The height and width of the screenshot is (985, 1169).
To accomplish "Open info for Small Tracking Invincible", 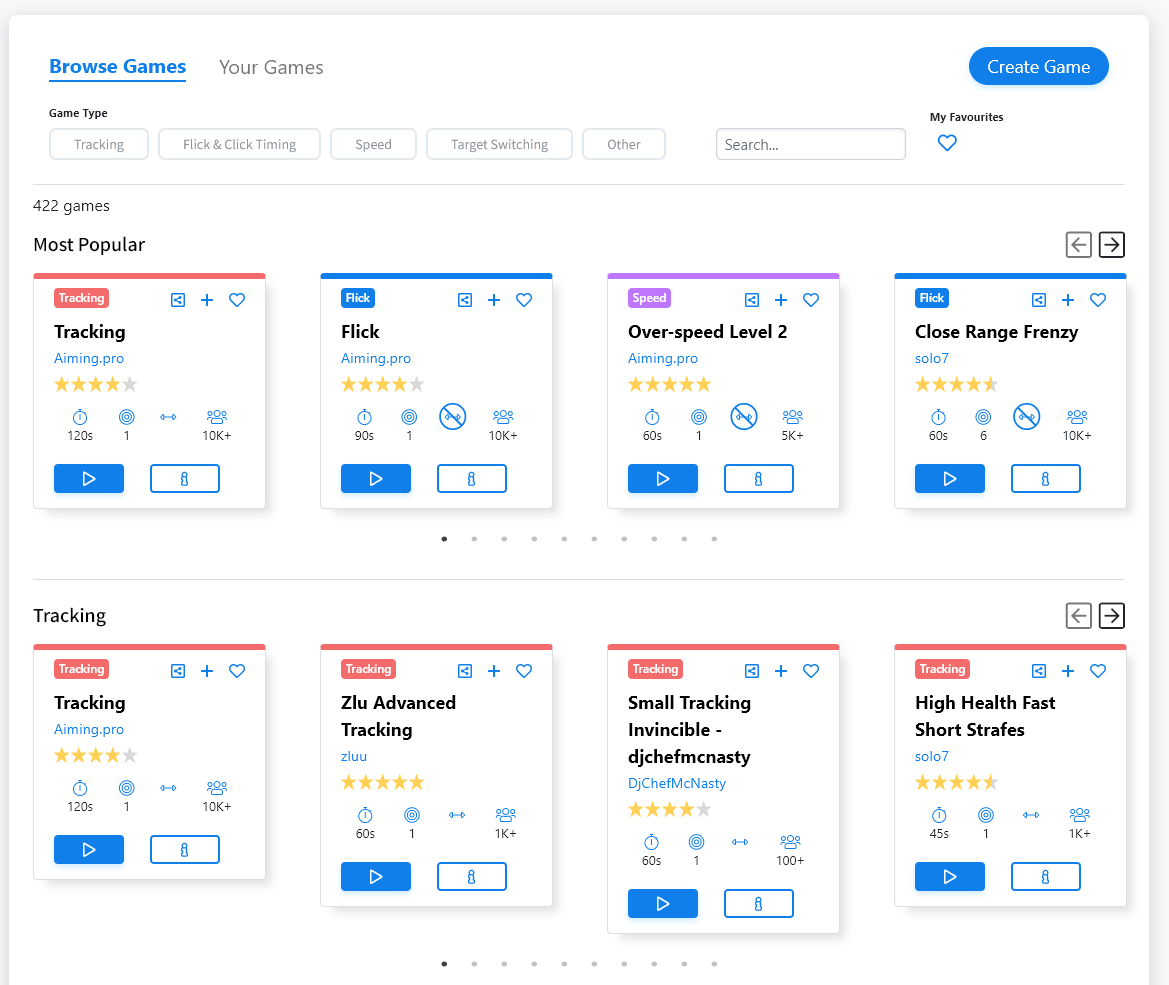I will tap(758, 903).
